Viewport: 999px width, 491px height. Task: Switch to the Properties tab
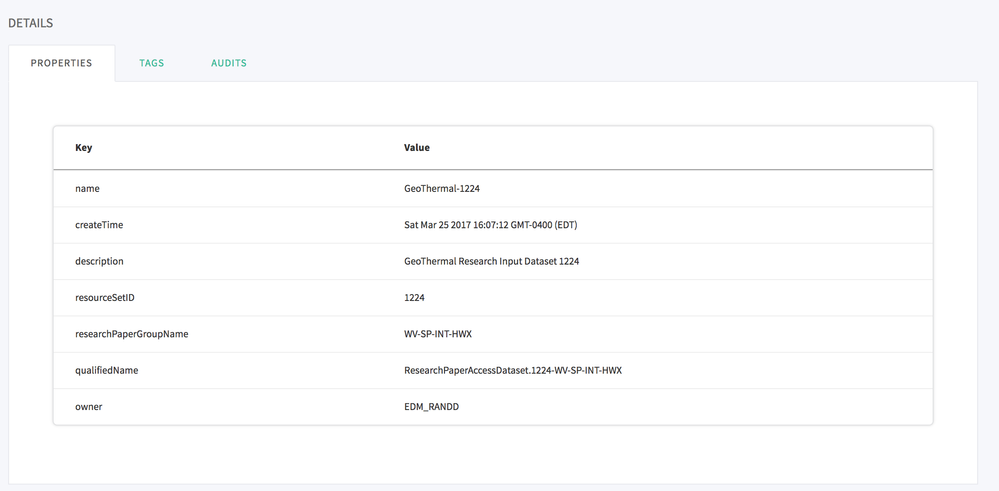[61, 63]
